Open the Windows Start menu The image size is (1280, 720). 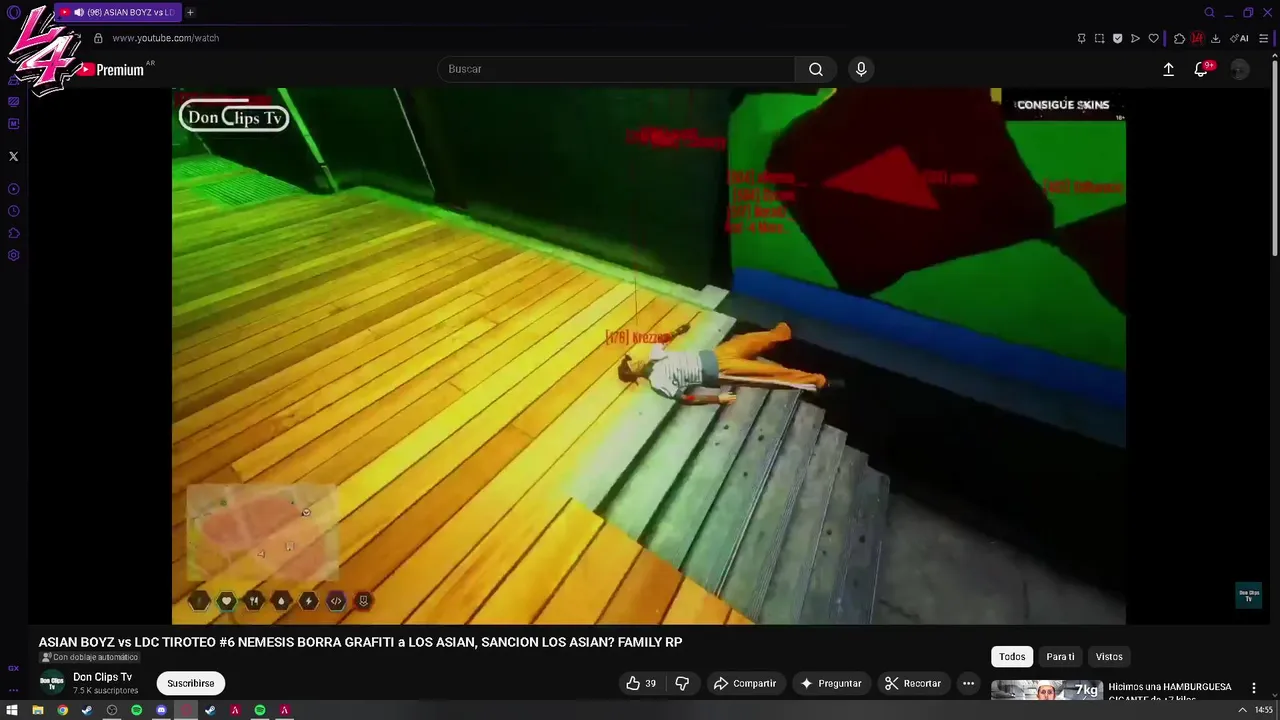tap(12, 710)
